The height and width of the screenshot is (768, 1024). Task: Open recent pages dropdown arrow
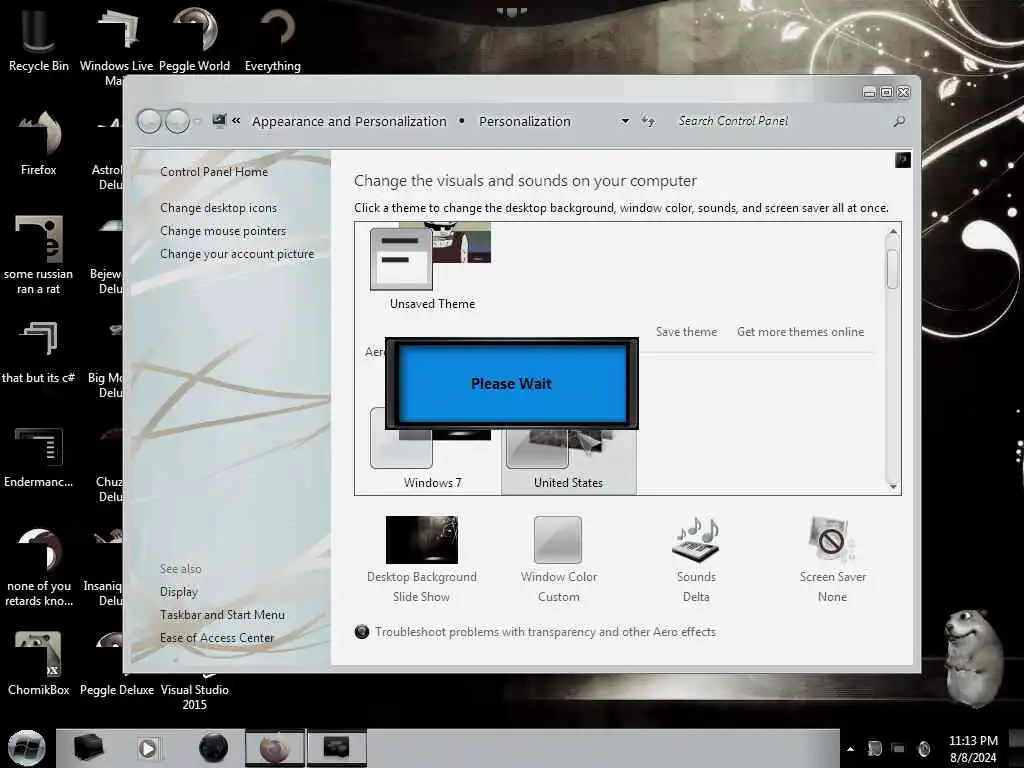[x=197, y=121]
